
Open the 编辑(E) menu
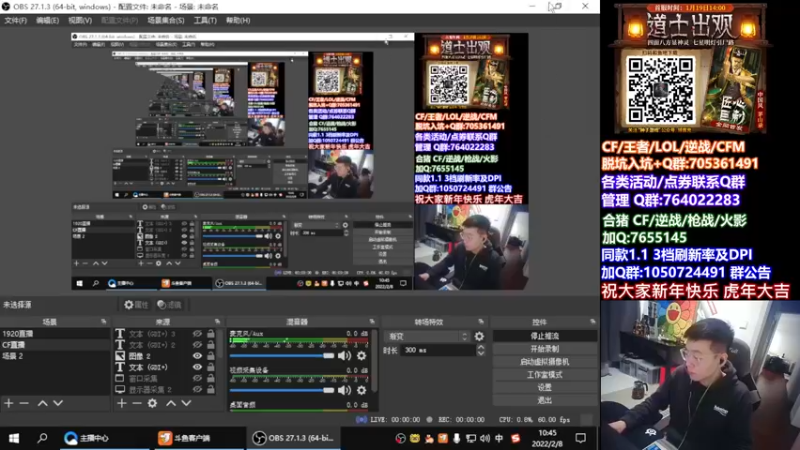(x=47, y=20)
